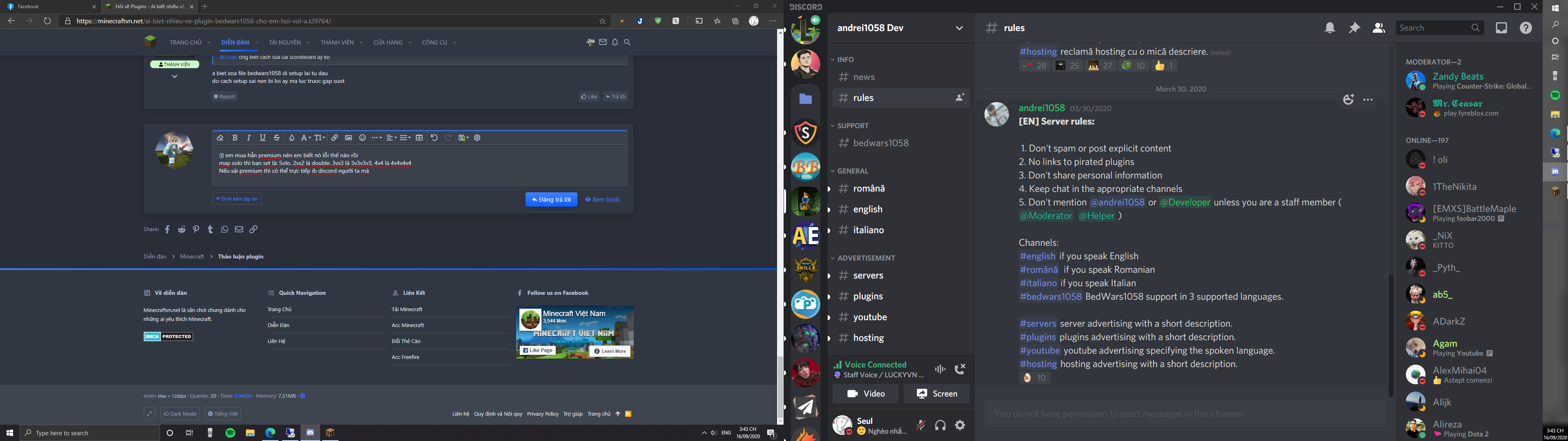Insert a link with the chain icon

point(334,138)
